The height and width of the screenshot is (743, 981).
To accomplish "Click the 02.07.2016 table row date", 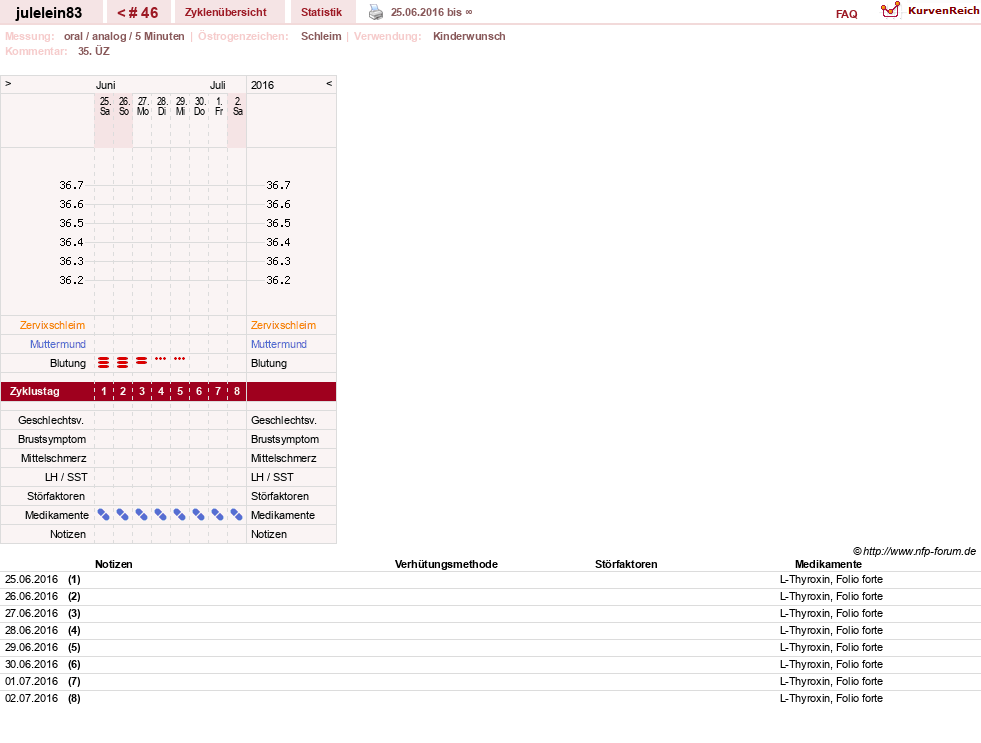I will click(x=31, y=698).
